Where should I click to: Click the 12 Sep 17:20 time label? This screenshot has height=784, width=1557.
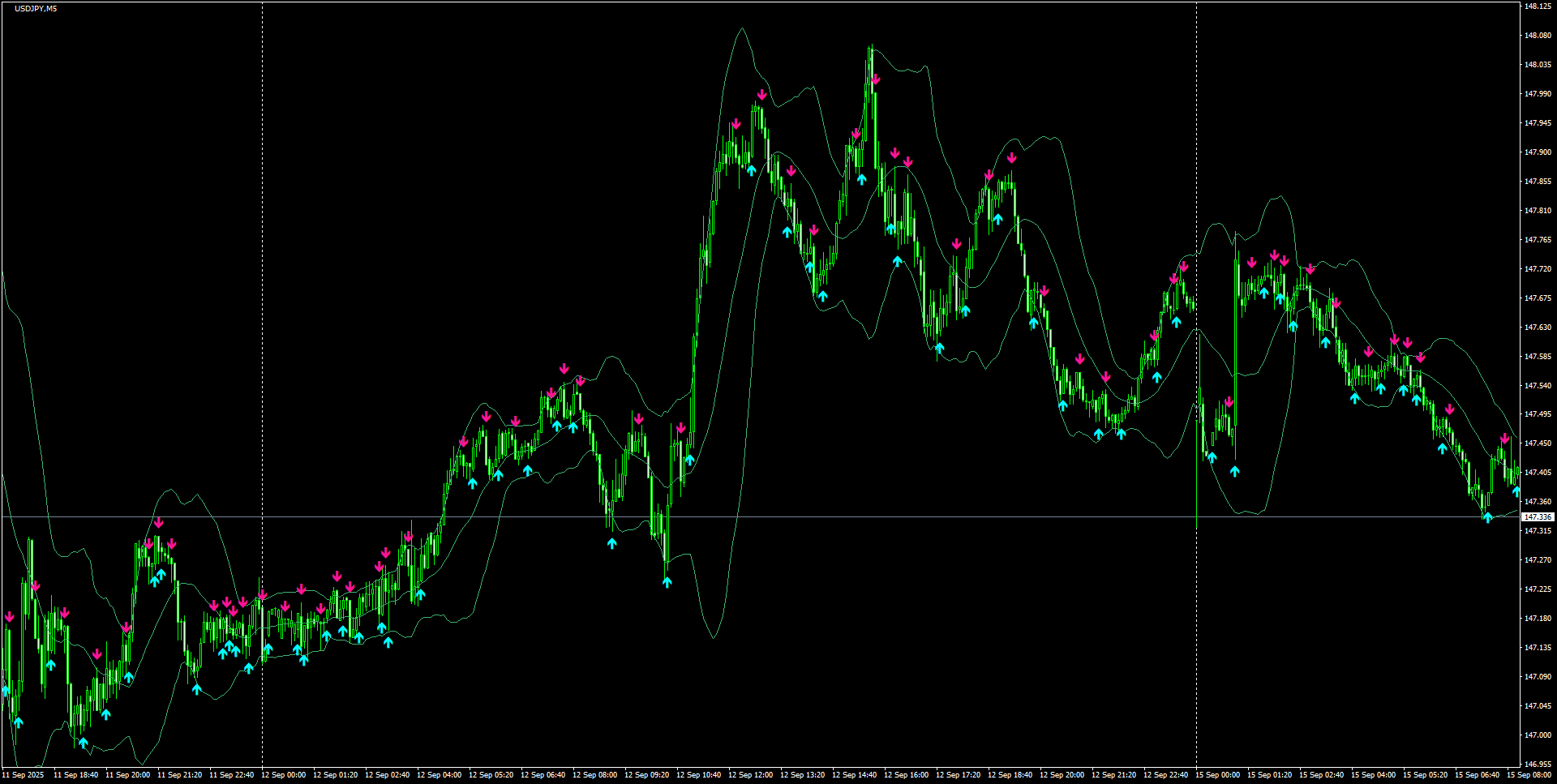958,775
